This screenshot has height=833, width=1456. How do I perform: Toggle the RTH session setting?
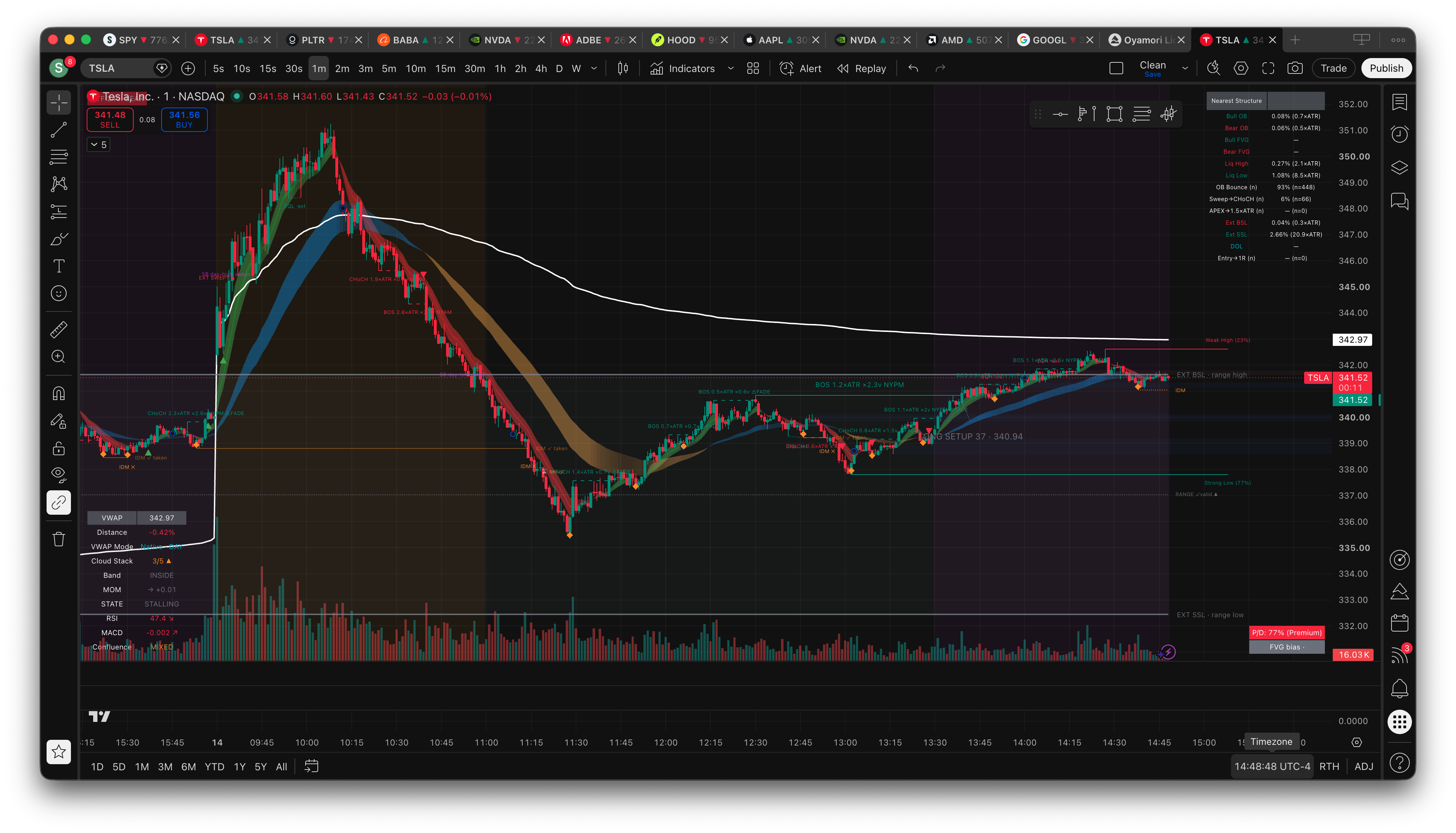[x=1329, y=766]
